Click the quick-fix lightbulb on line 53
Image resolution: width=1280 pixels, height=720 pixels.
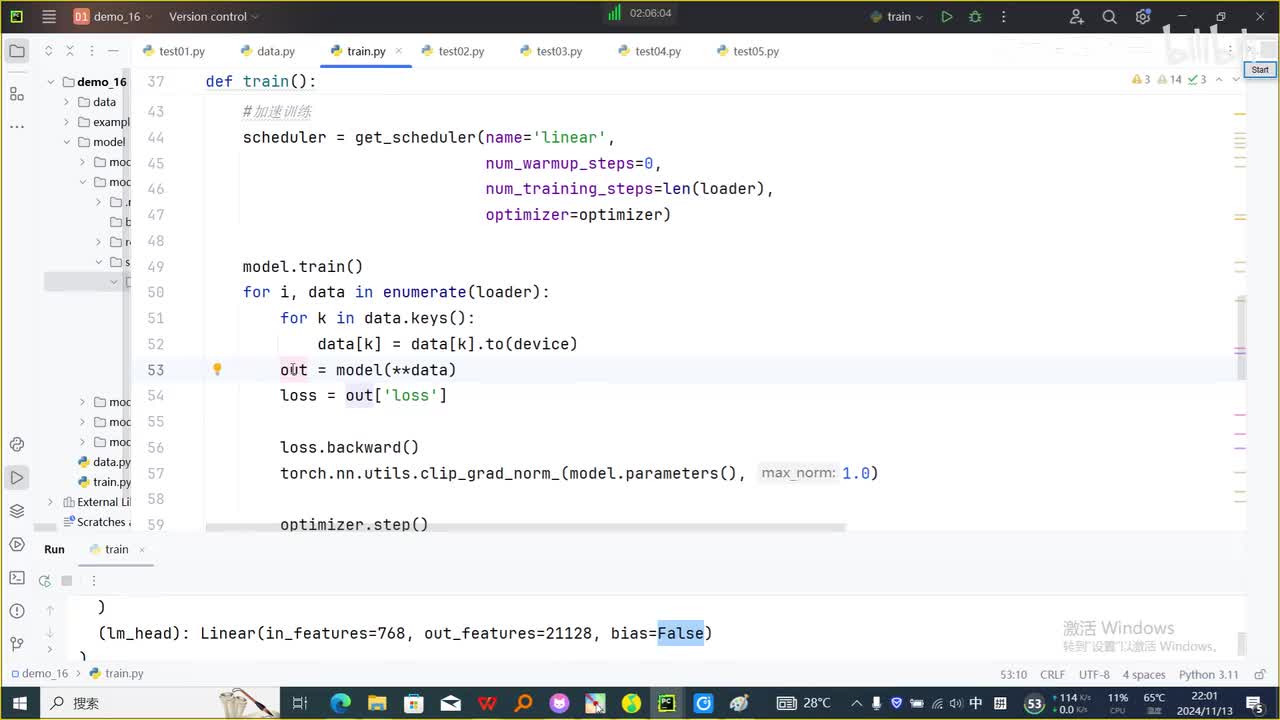pos(217,369)
